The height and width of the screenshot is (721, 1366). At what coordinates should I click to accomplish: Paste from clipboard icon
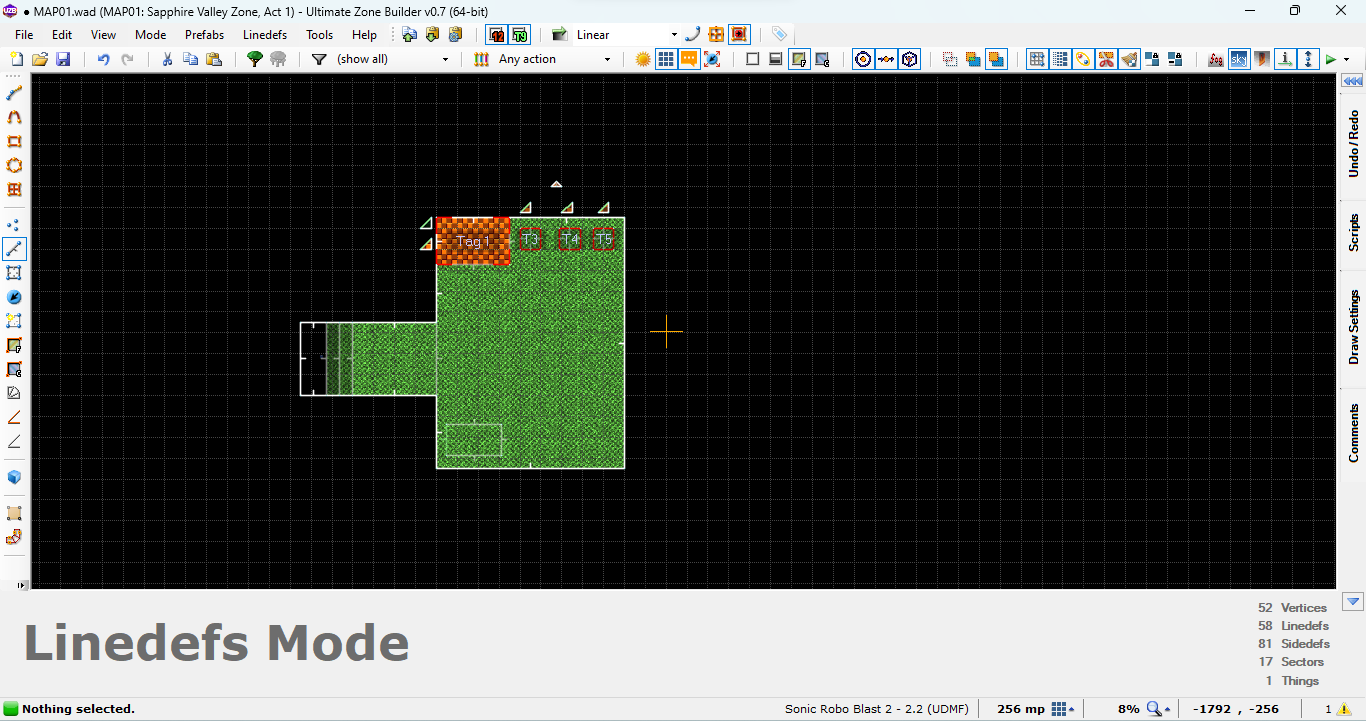pyautogui.click(x=214, y=60)
